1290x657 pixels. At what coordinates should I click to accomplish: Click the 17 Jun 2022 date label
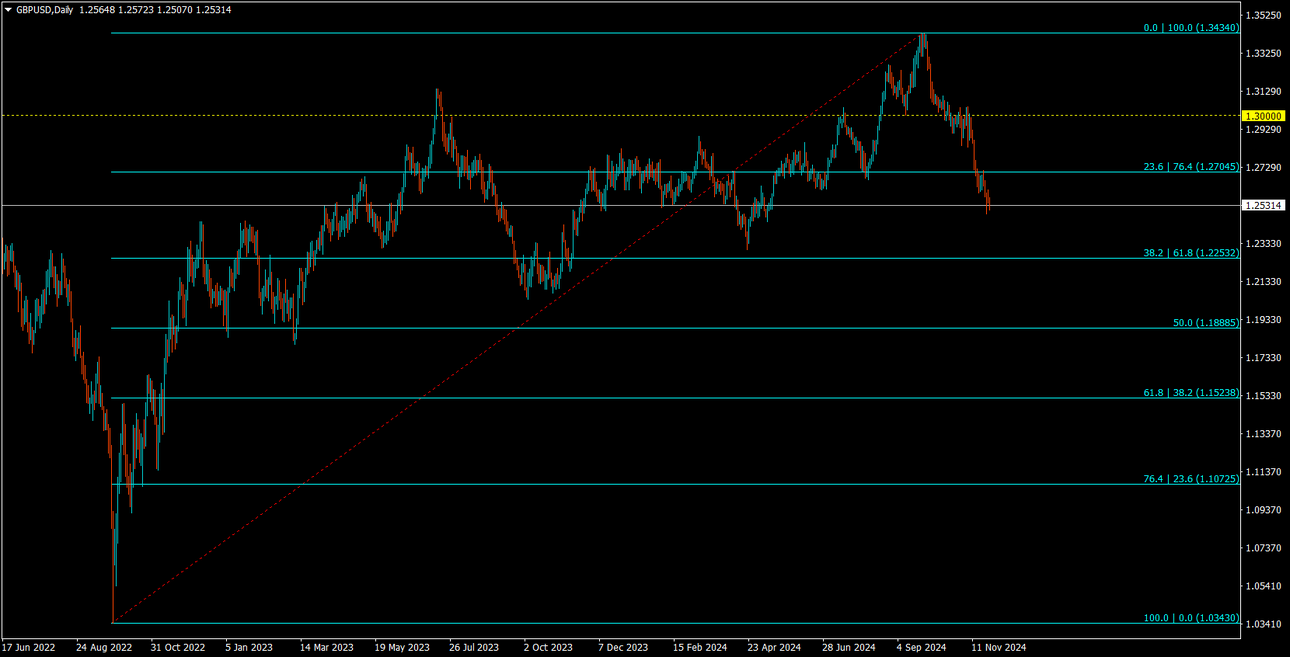click(x=30, y=647)
